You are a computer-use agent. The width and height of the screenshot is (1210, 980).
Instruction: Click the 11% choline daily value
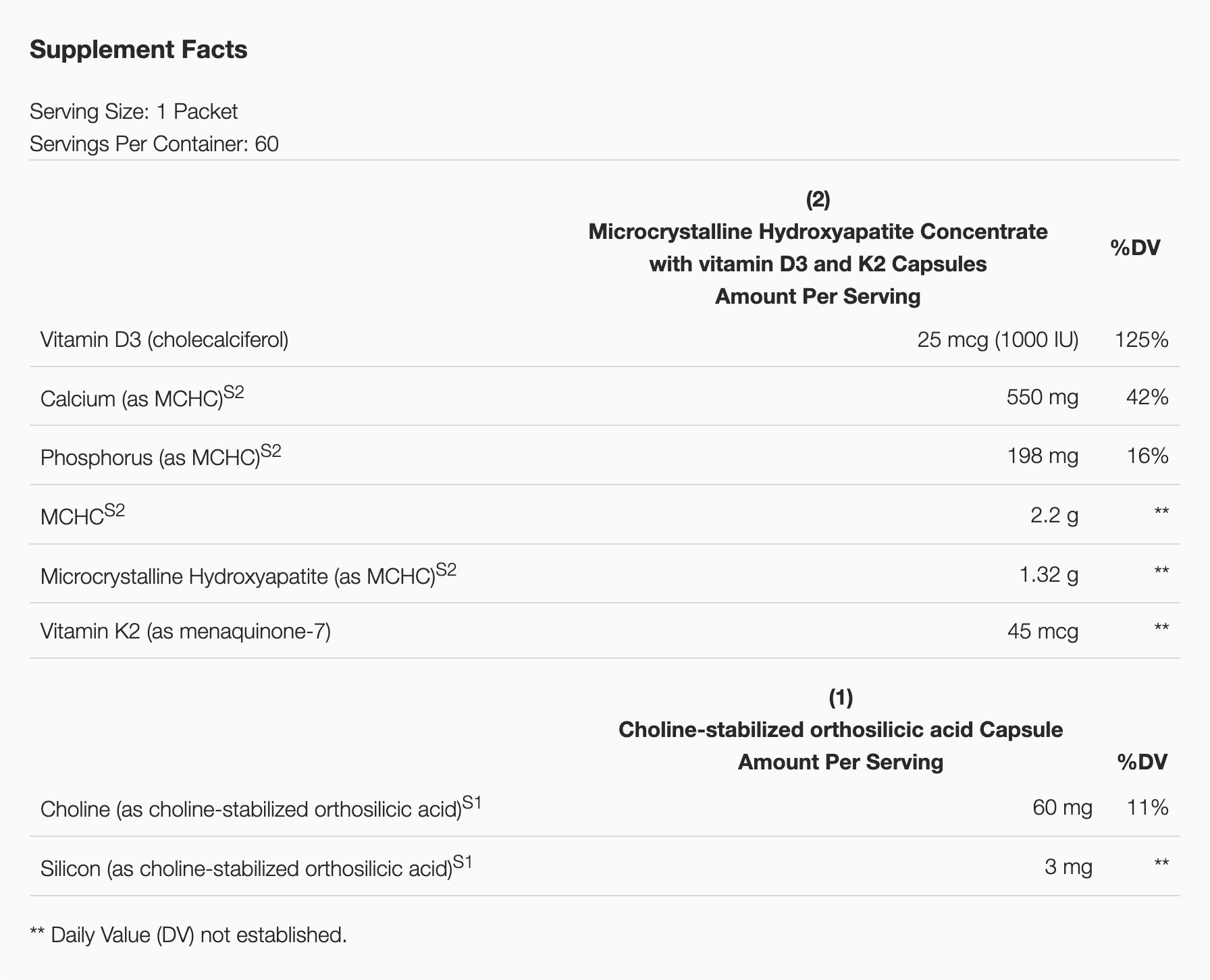coord(1147,807)
